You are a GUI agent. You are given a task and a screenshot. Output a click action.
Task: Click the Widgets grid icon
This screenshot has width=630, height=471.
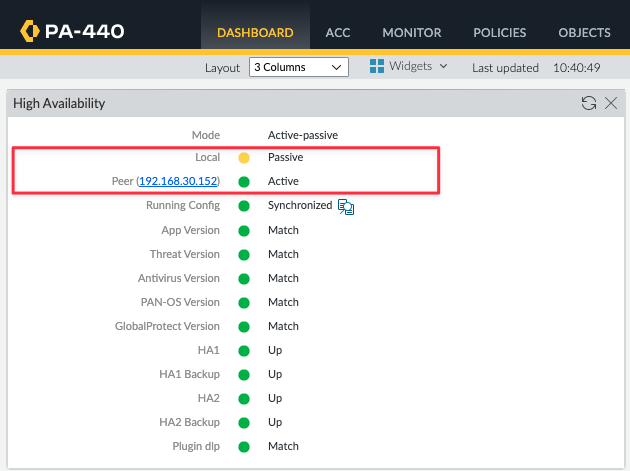point(376,66)
